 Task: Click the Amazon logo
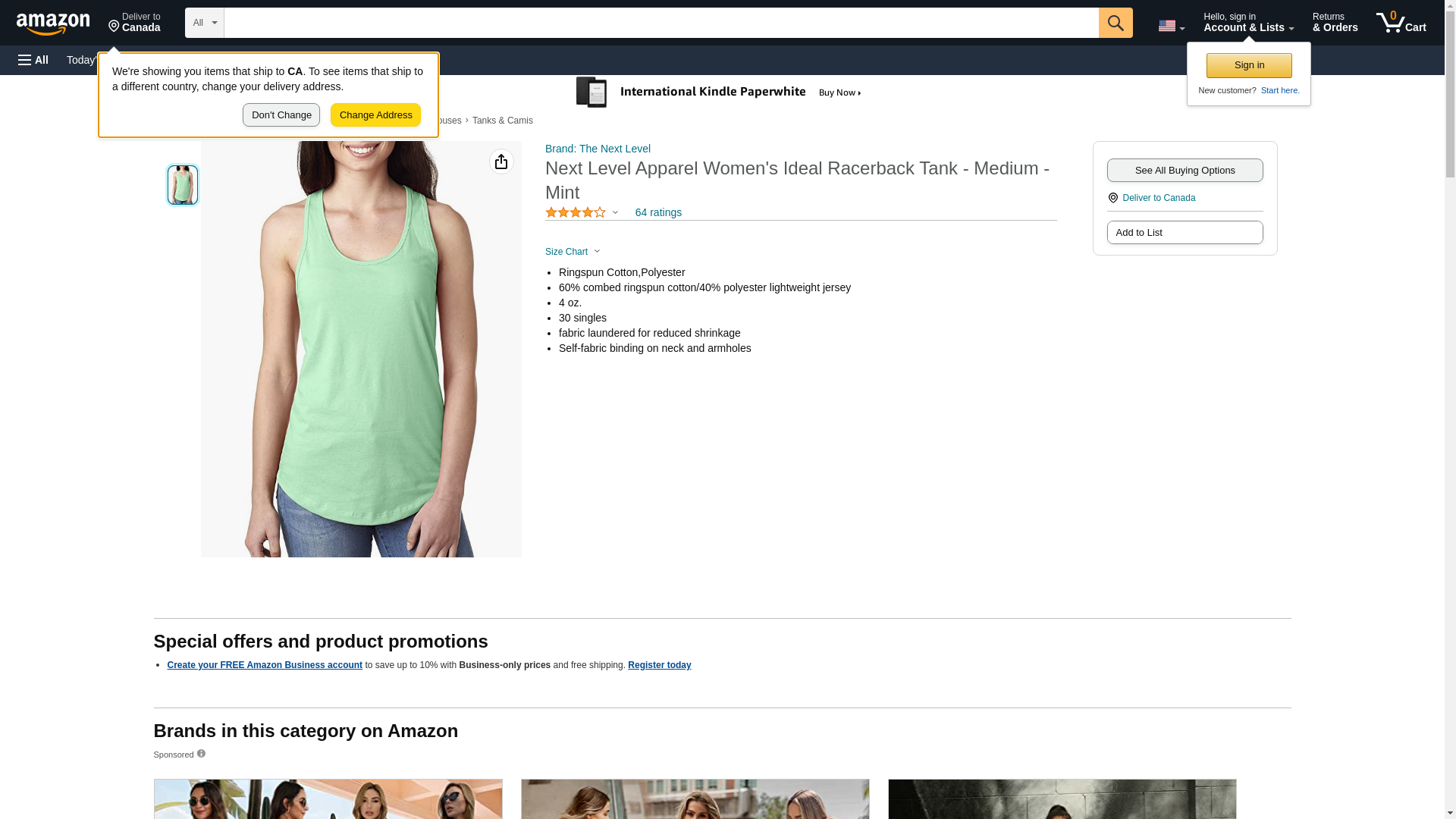(53, 24)
